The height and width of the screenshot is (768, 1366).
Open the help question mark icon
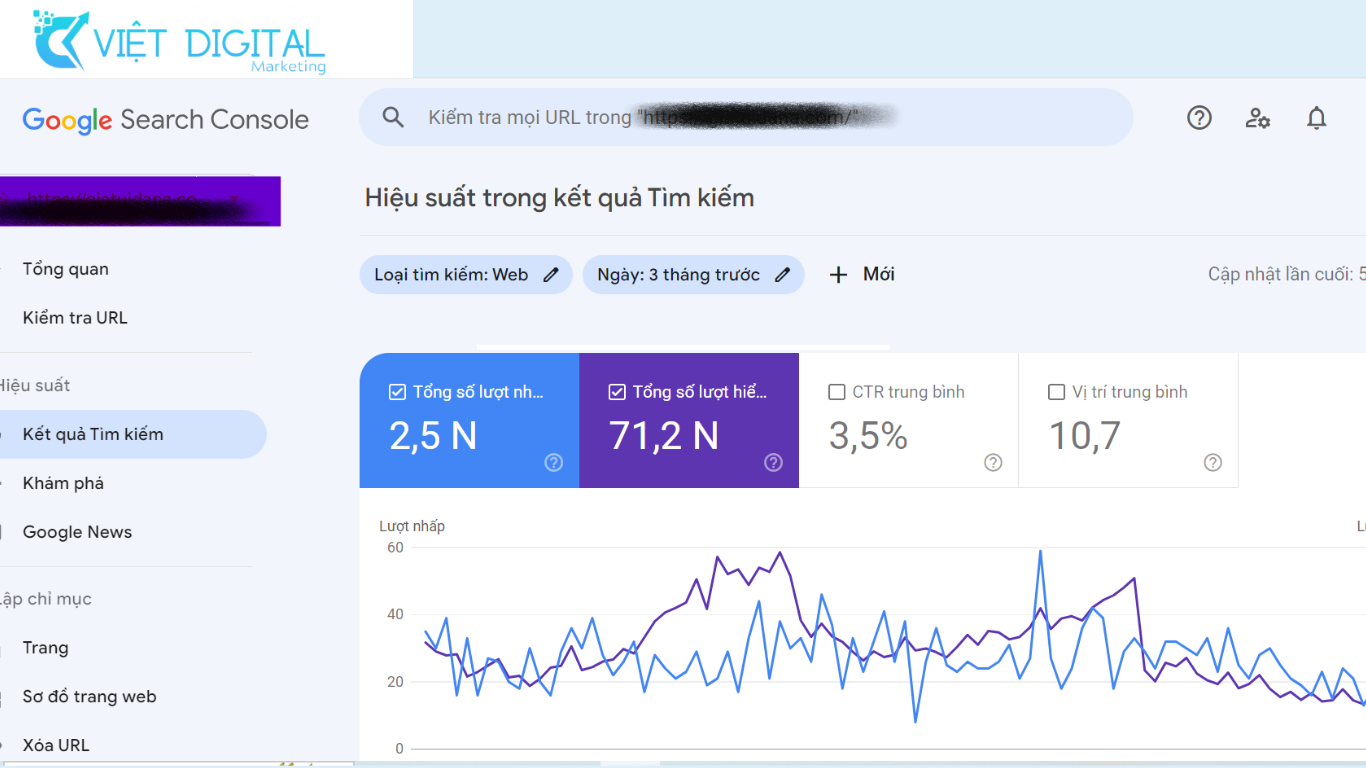pyautogui.click(x=1199, y=118)
